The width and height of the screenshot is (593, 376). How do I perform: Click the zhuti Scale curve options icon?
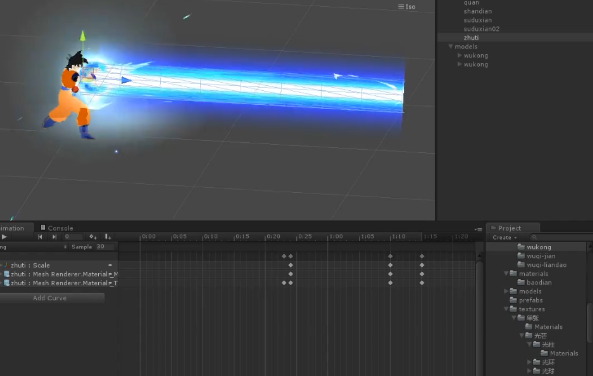click(x=110, y=265)
